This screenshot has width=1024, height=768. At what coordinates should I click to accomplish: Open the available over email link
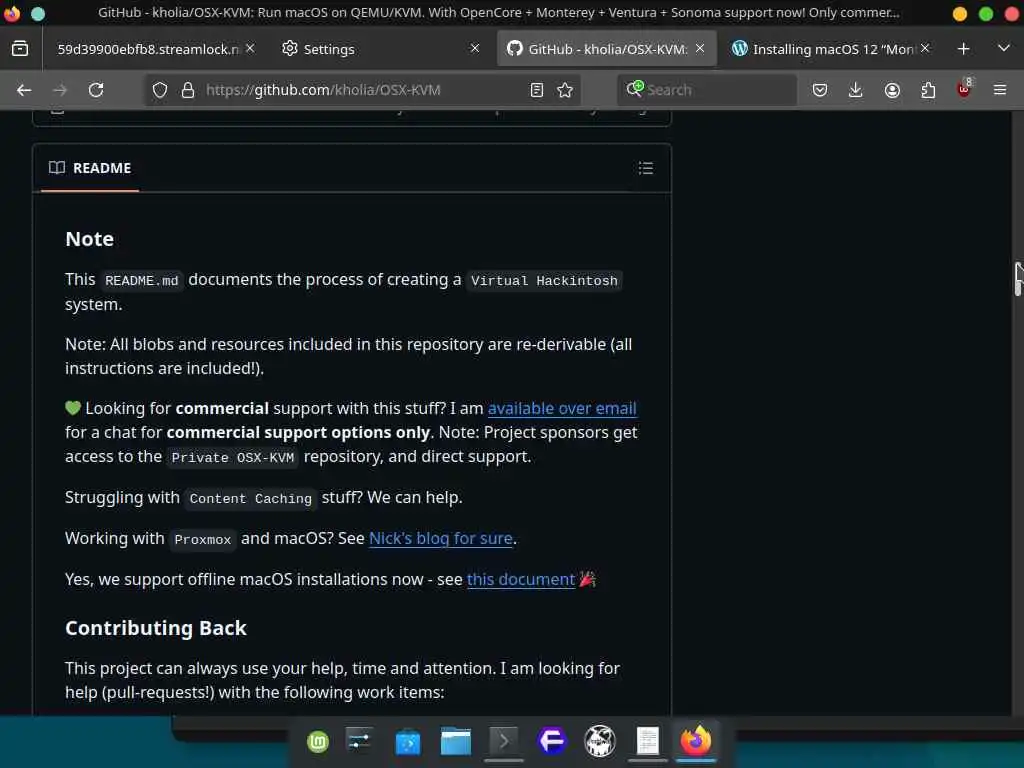[562, 408]
